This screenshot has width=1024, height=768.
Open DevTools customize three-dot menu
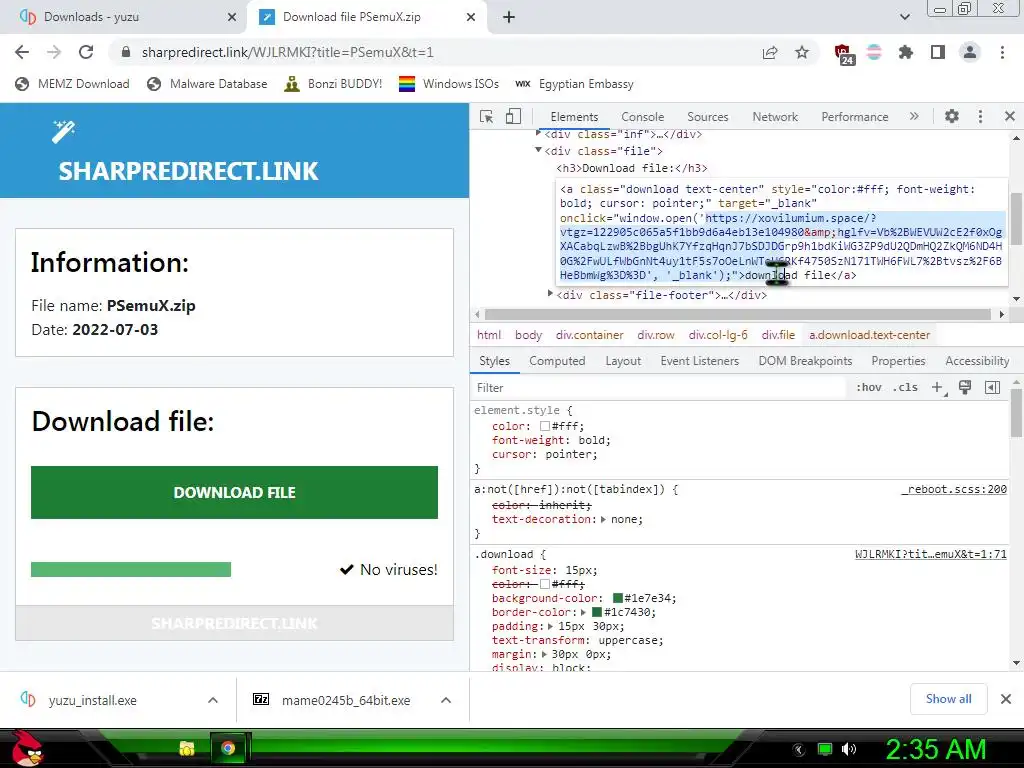pos(980,116)
